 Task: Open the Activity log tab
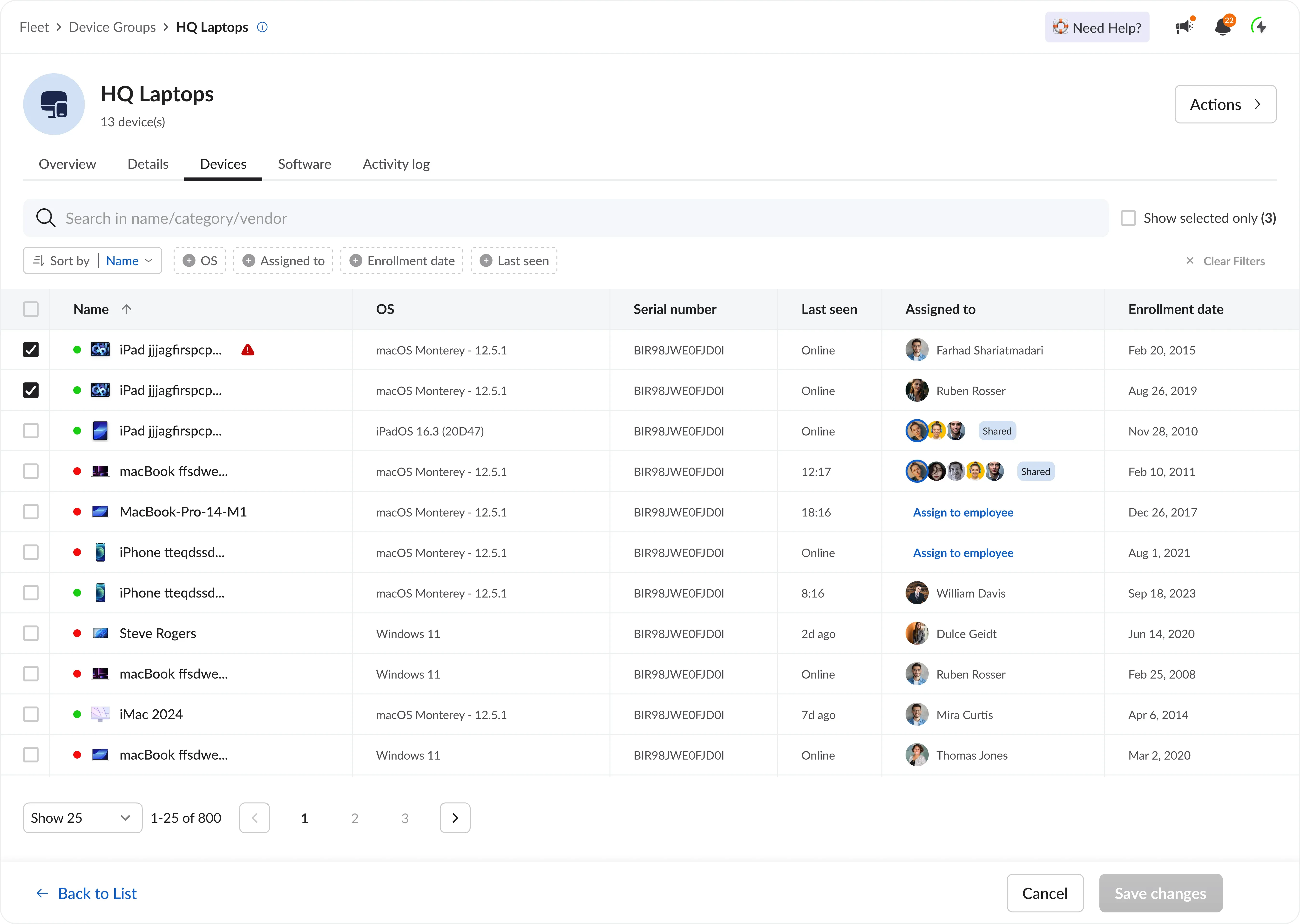(396, 164)
